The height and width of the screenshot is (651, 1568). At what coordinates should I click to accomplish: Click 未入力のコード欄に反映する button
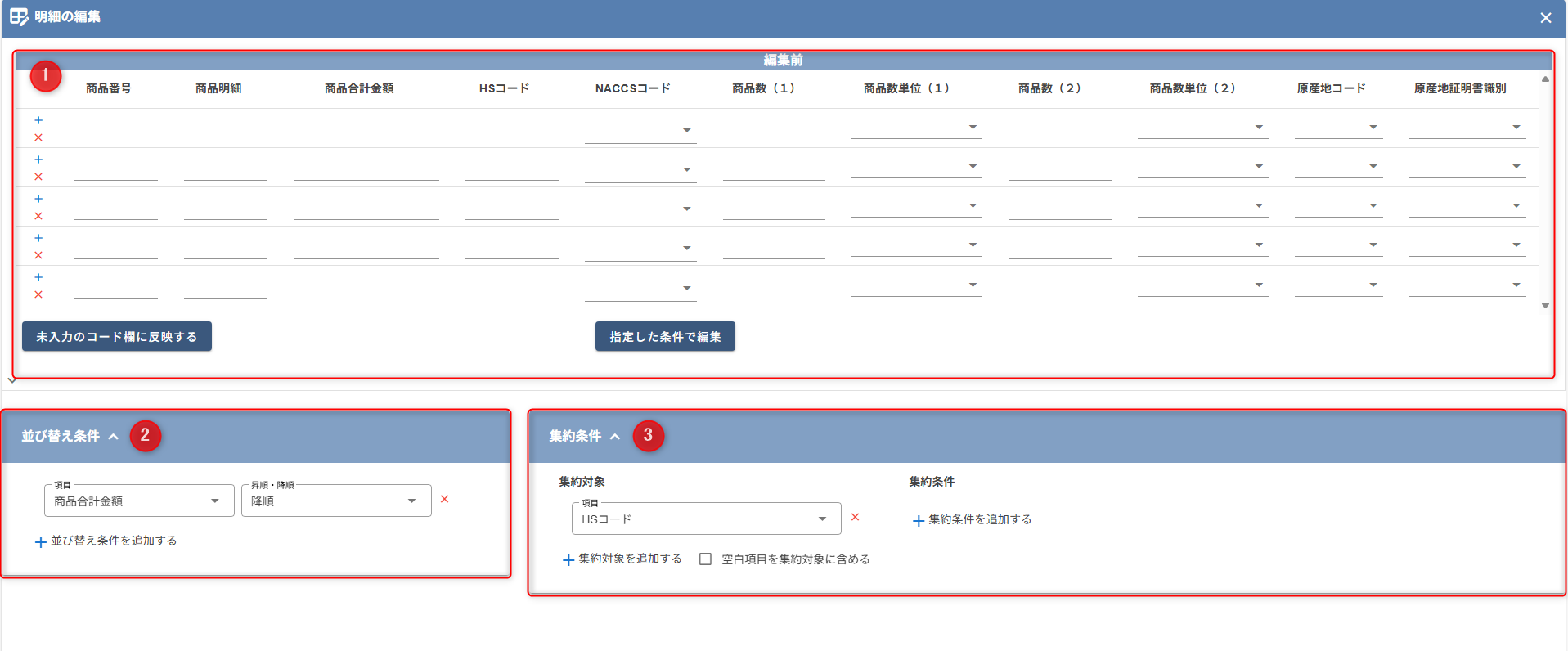[117, 336]
